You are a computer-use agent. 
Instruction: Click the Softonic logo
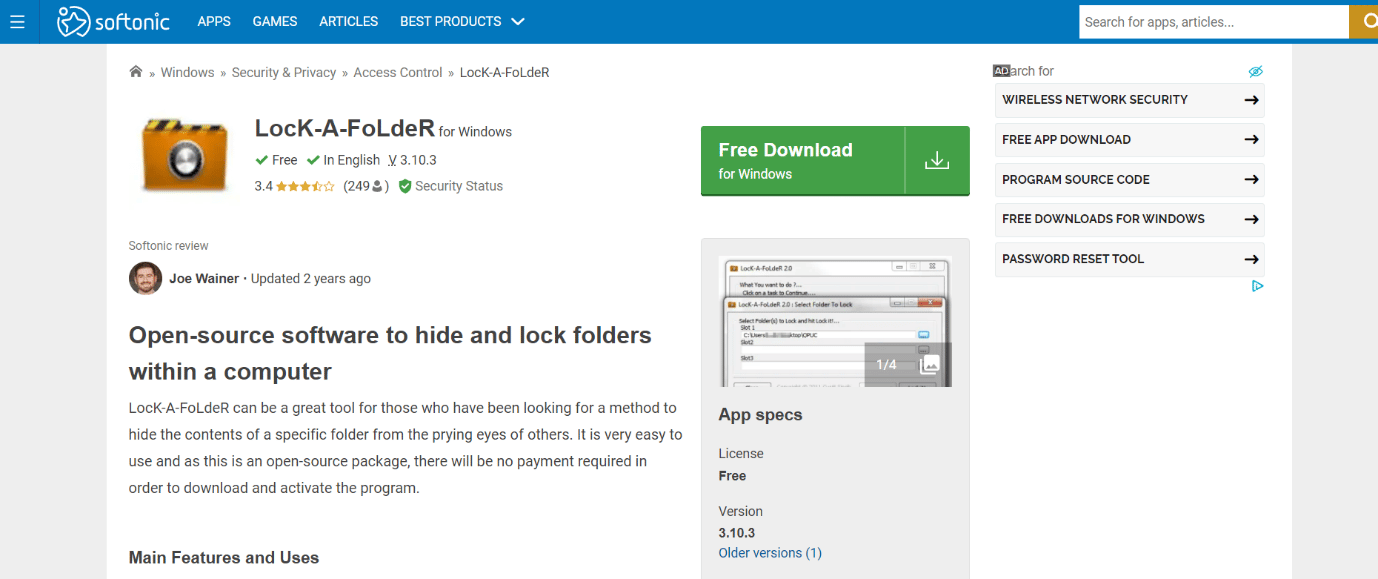pyautogui.click(x=113, y=21)
